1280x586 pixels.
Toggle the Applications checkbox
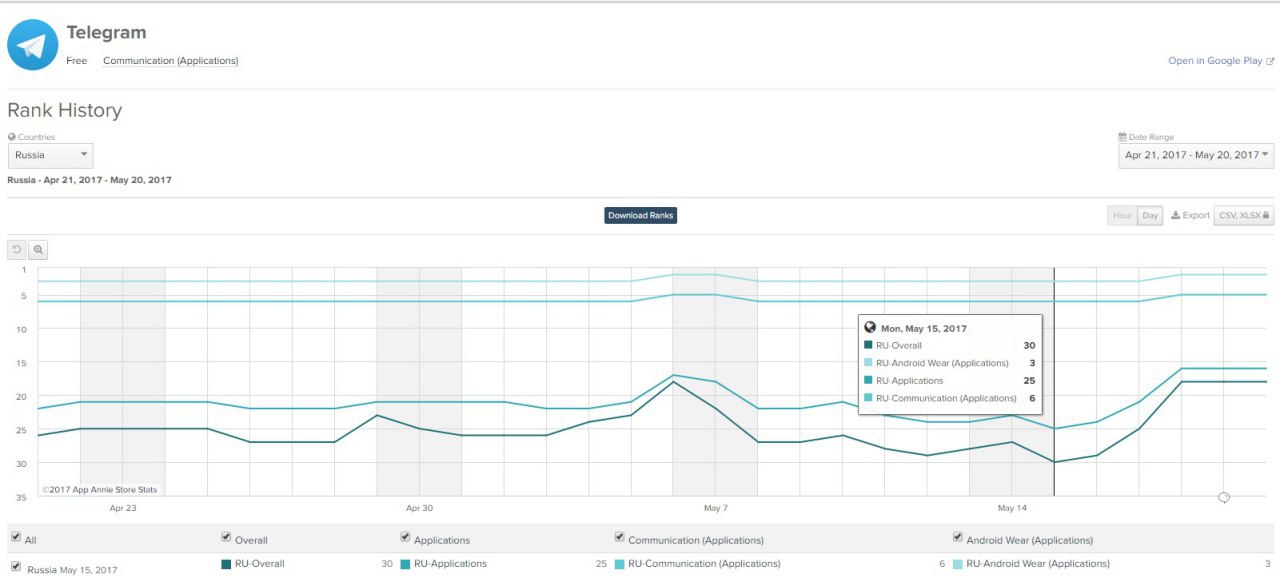[405, 537]
